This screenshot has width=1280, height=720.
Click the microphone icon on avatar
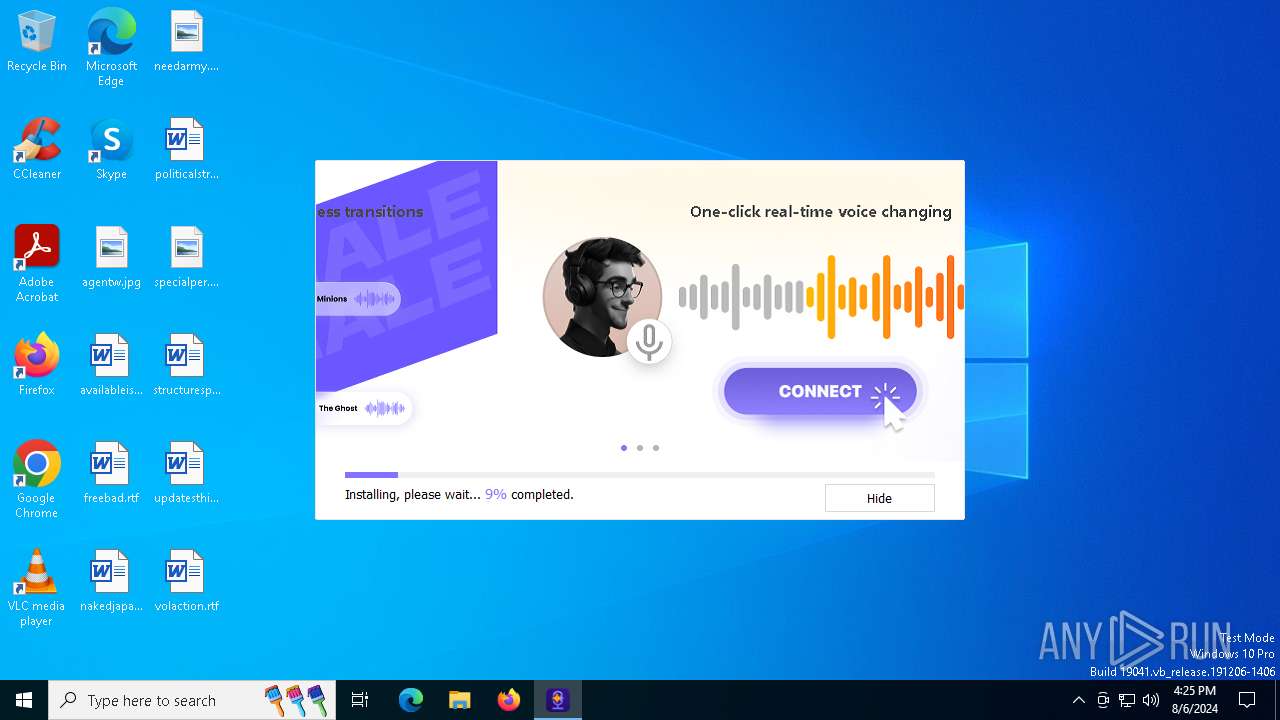tap(649, 342)
